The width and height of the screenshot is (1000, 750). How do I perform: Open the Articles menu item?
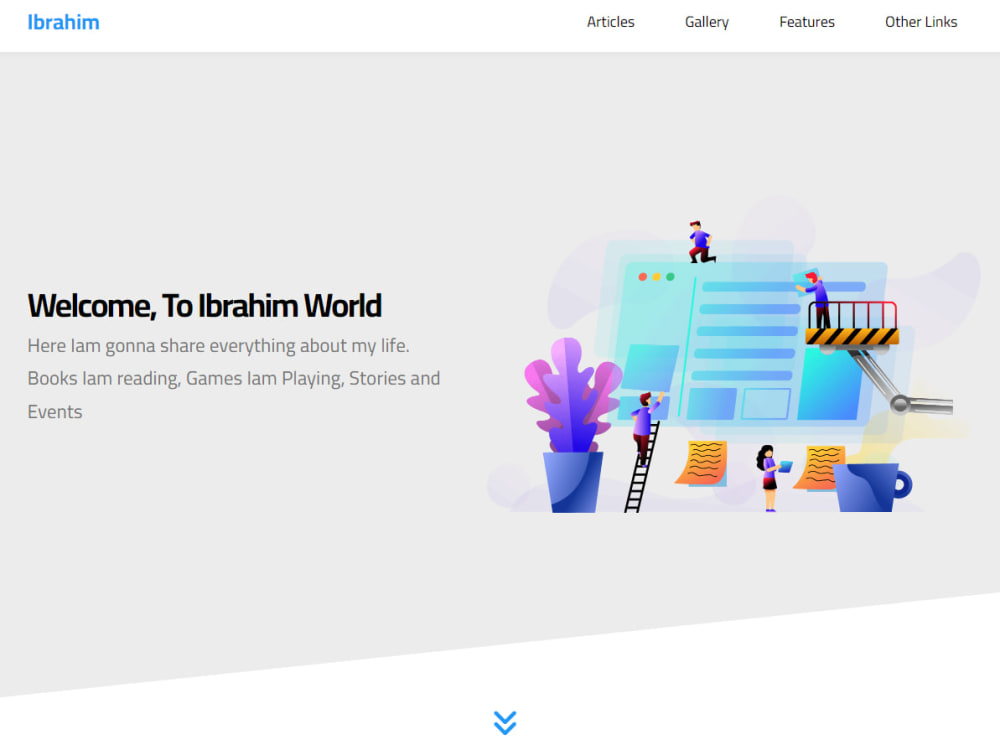point(610,22)
